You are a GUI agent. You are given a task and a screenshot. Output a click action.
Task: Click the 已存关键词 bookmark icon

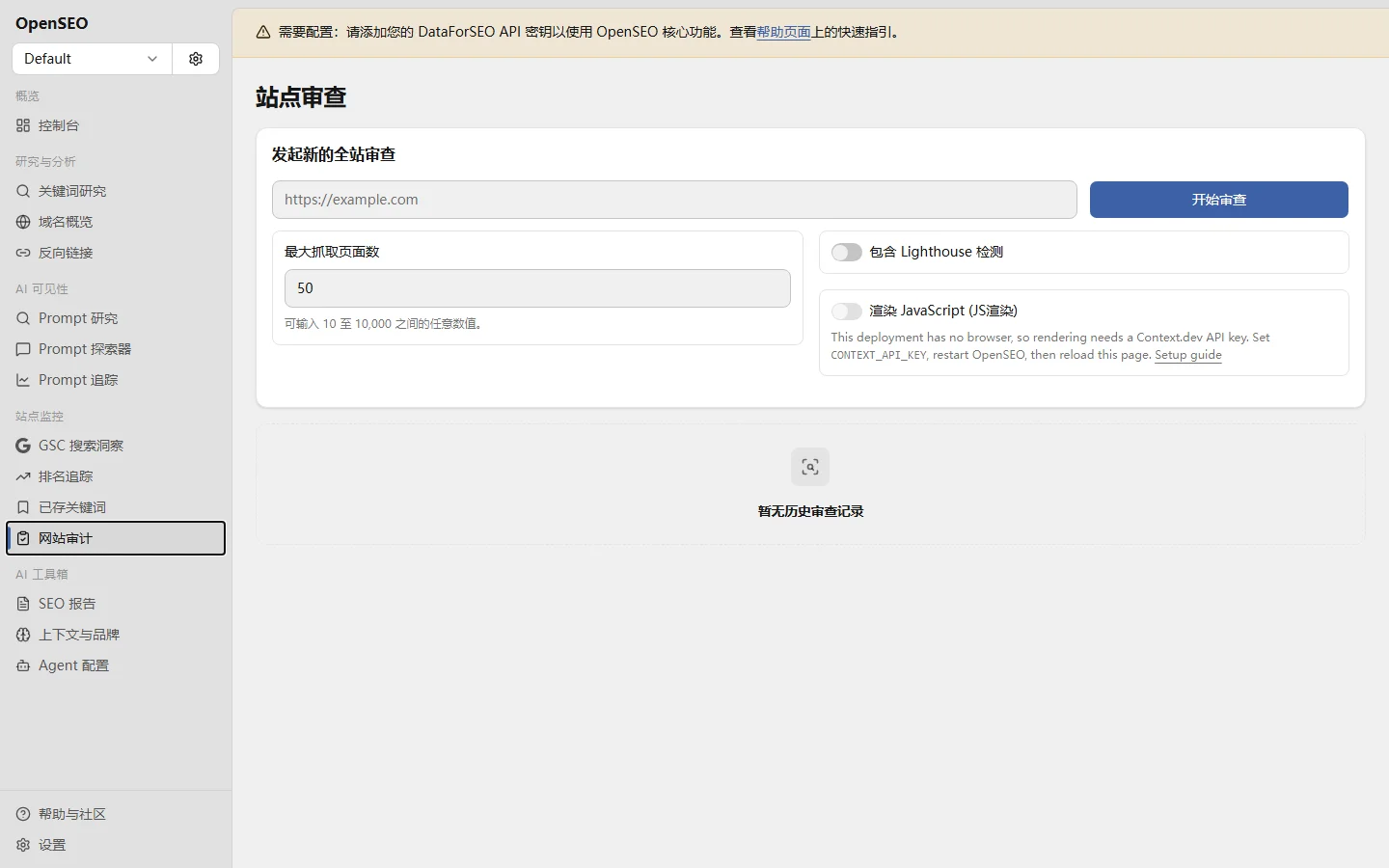pyautogui.click(x=23, y=507)
